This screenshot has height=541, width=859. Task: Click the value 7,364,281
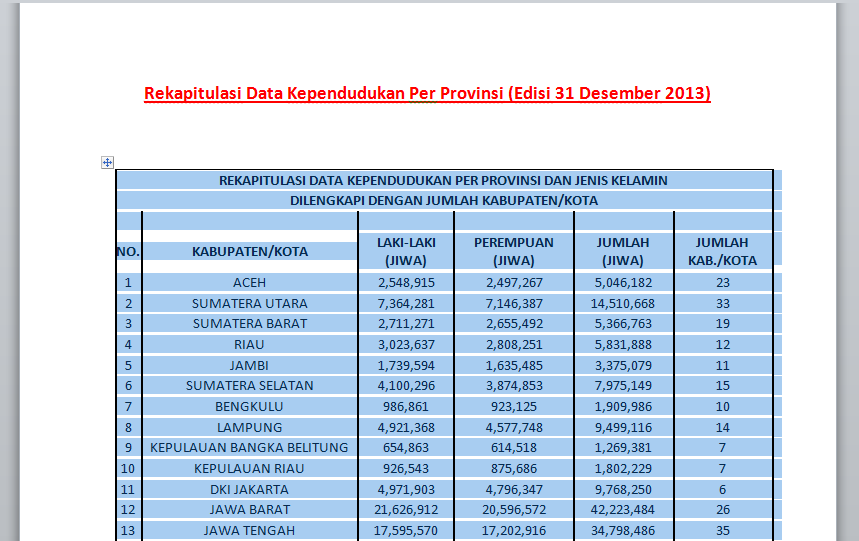(406, 303)
